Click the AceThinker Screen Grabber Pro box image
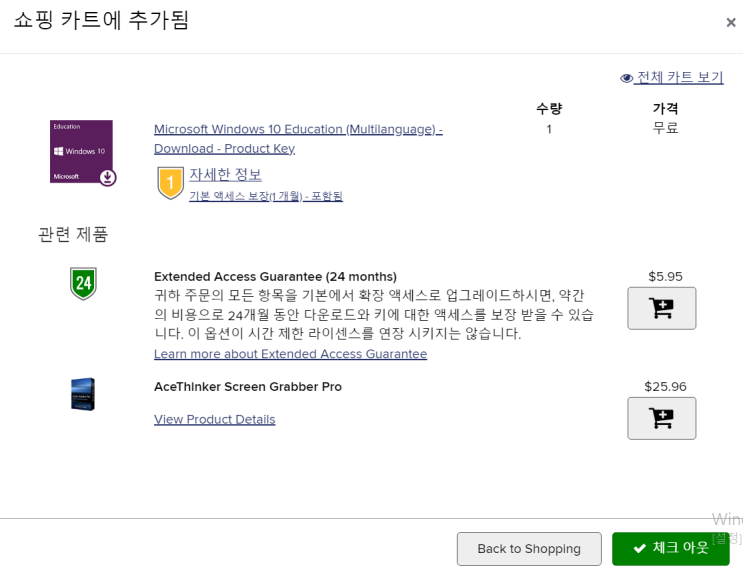The width and height of the screenshot is (743, 573). pyautogui.click(x=83, y=394)
